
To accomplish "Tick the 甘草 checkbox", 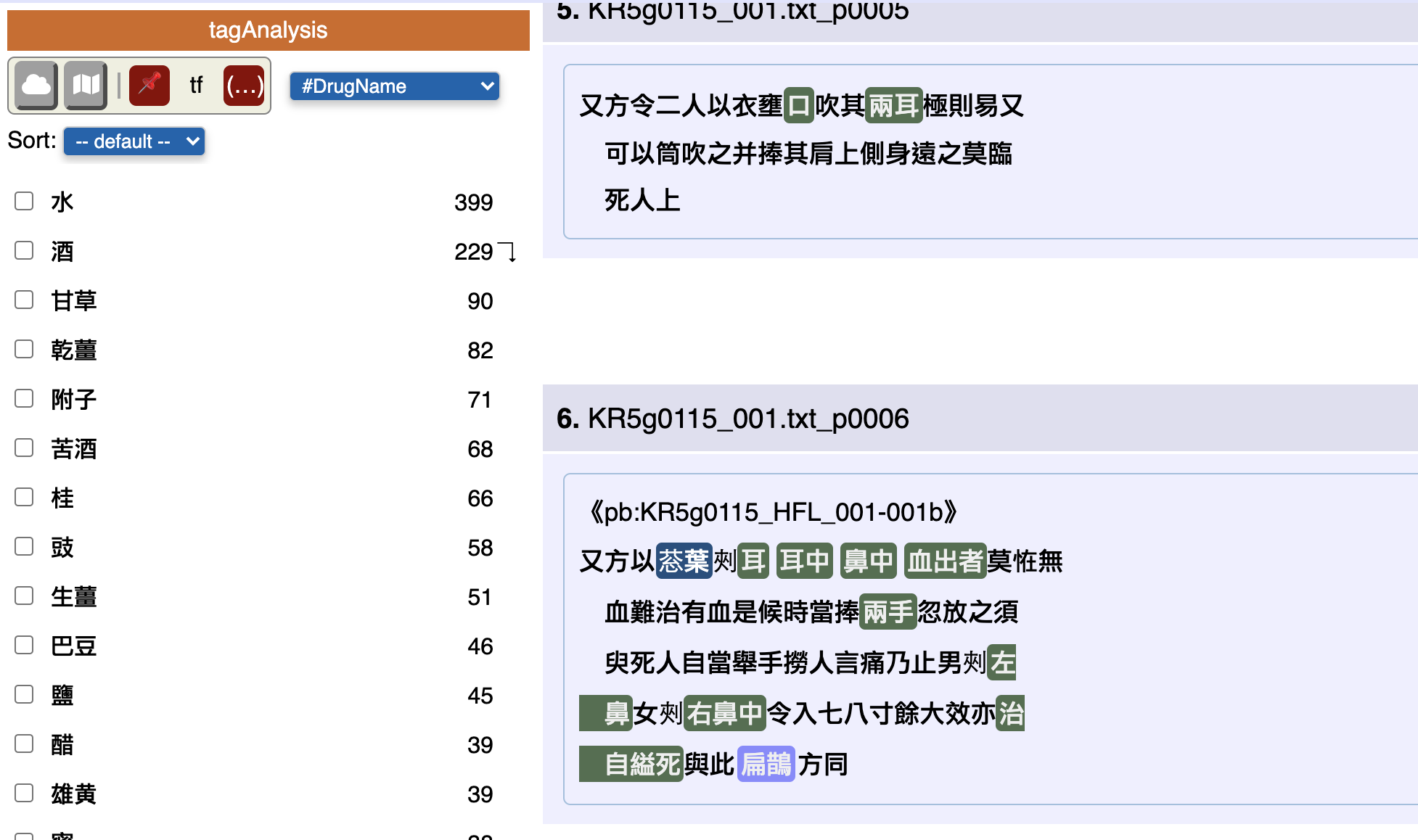I will tap(24, 300).
